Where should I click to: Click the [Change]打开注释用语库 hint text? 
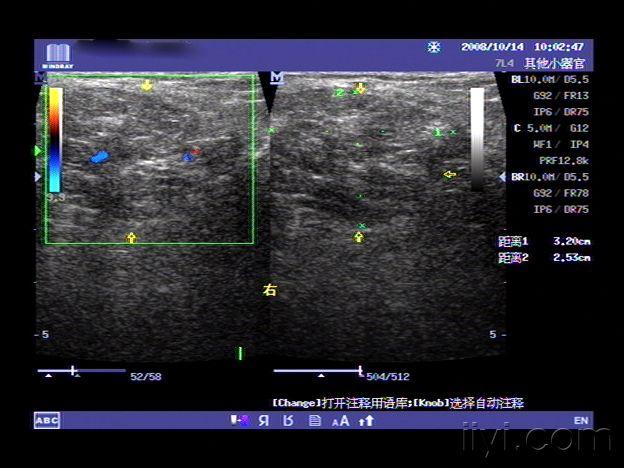pyautogui.click(x=340, y=403)
